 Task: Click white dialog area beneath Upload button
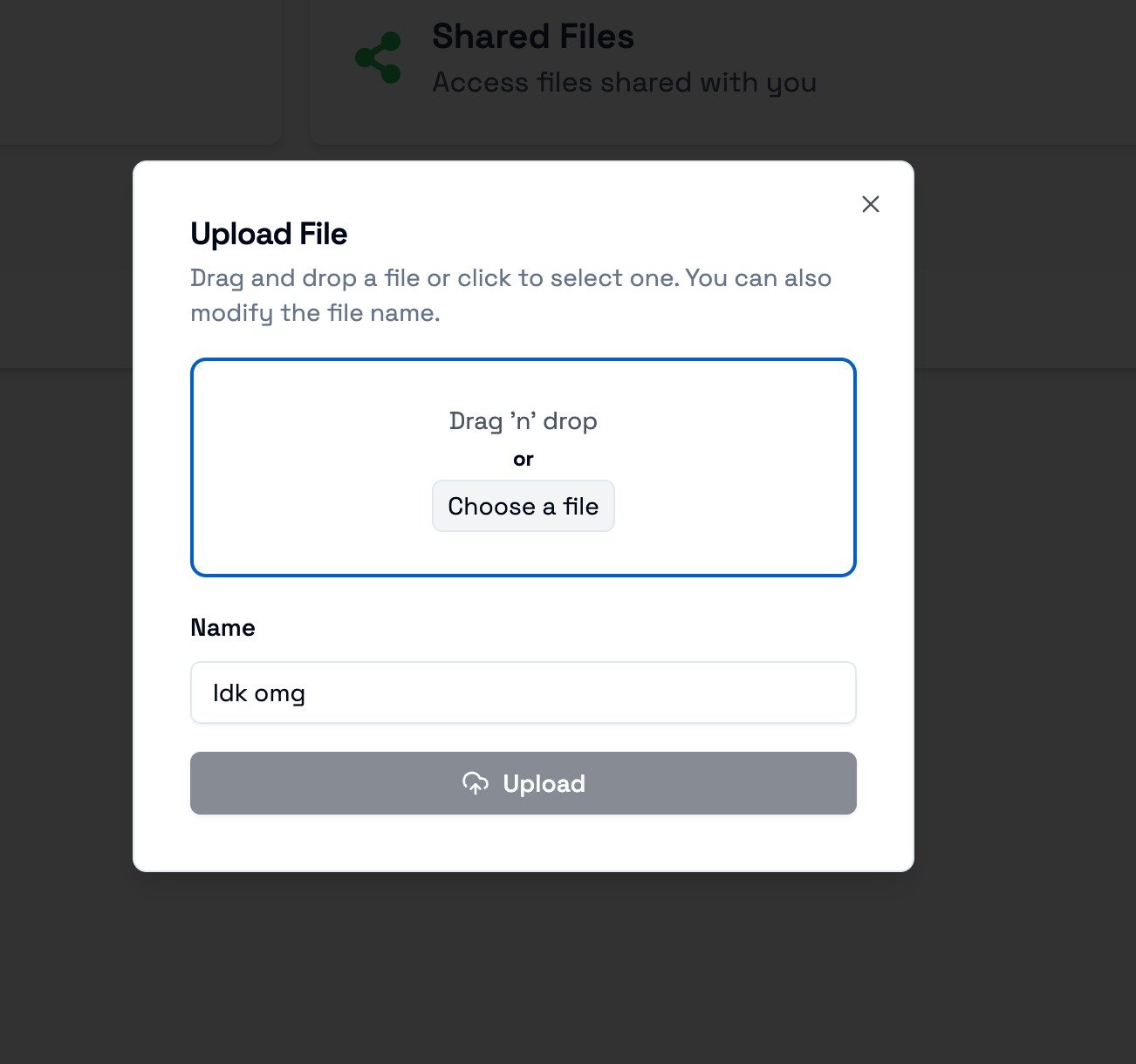(x=524, y=842)
